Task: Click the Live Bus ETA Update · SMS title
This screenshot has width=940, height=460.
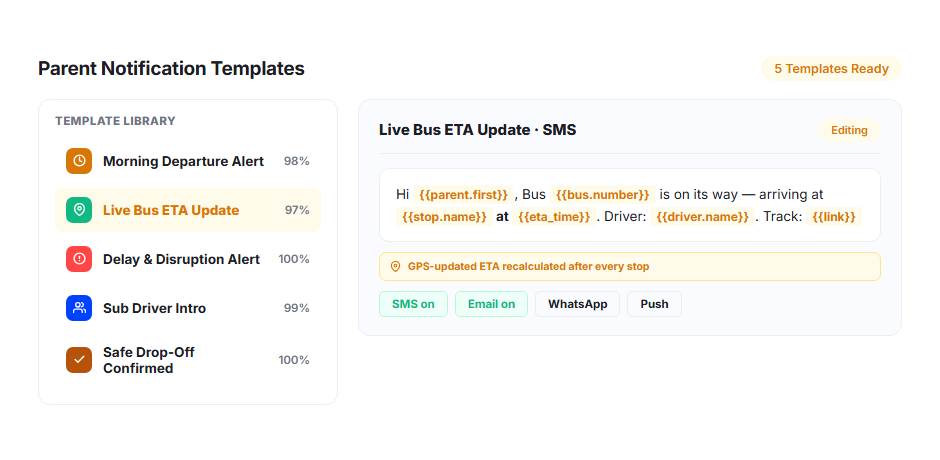Action: click(x=477, y=130)
